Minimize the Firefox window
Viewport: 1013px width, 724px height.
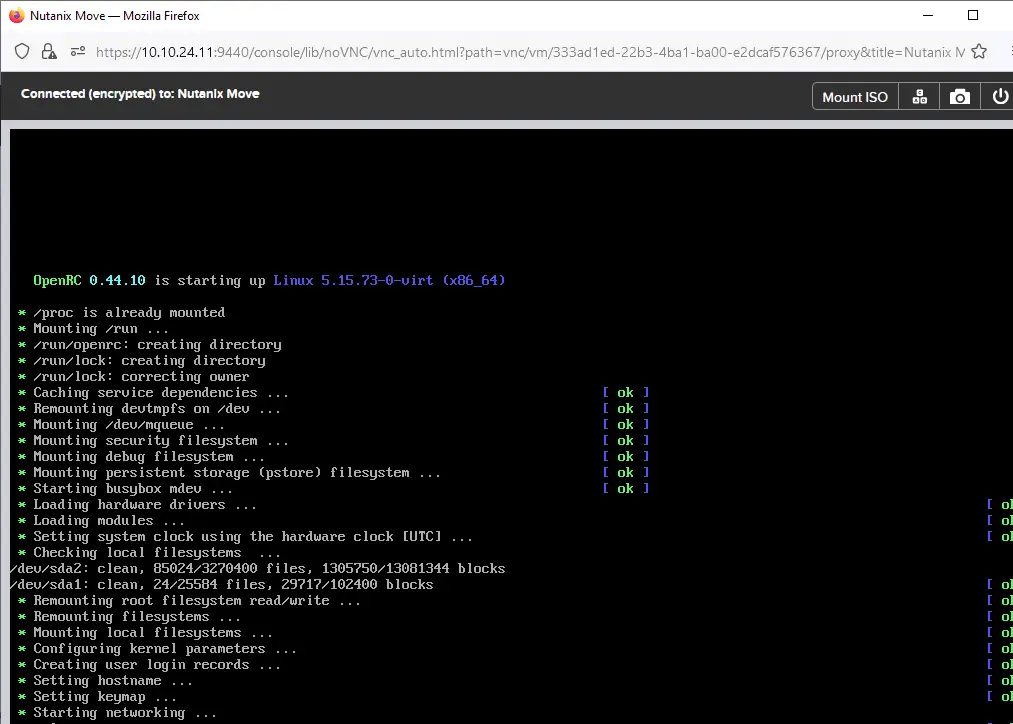928,16
